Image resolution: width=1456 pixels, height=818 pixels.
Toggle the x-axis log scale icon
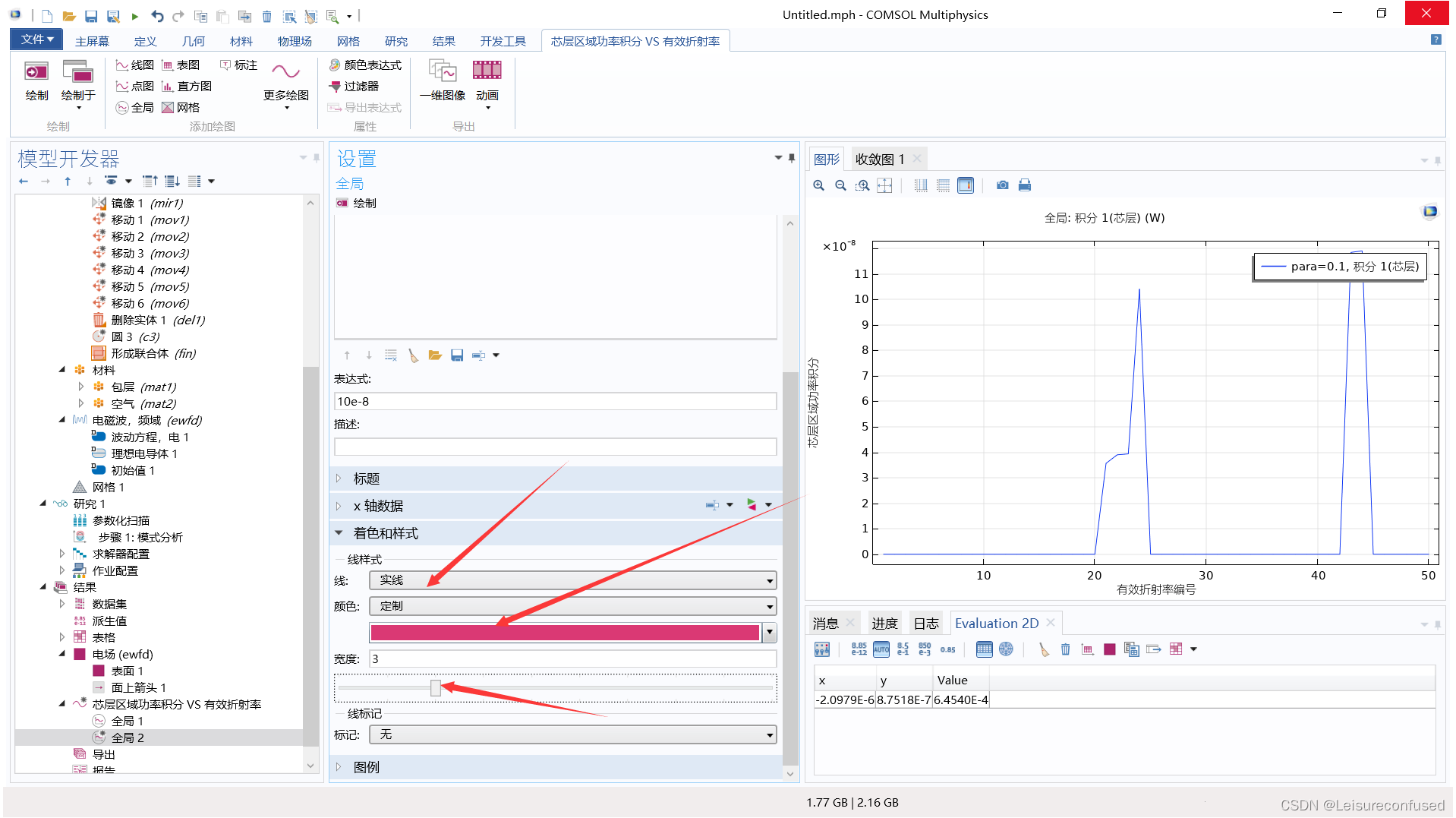[921, 185]
